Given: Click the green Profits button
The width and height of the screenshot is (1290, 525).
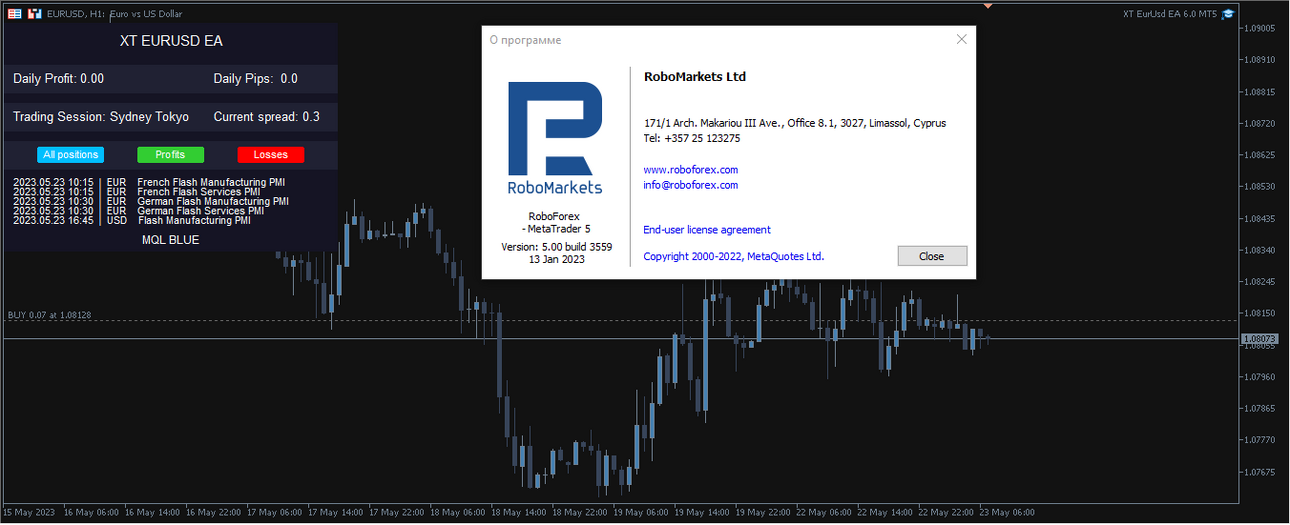Looking at the screenshot, I should (170, 155).
